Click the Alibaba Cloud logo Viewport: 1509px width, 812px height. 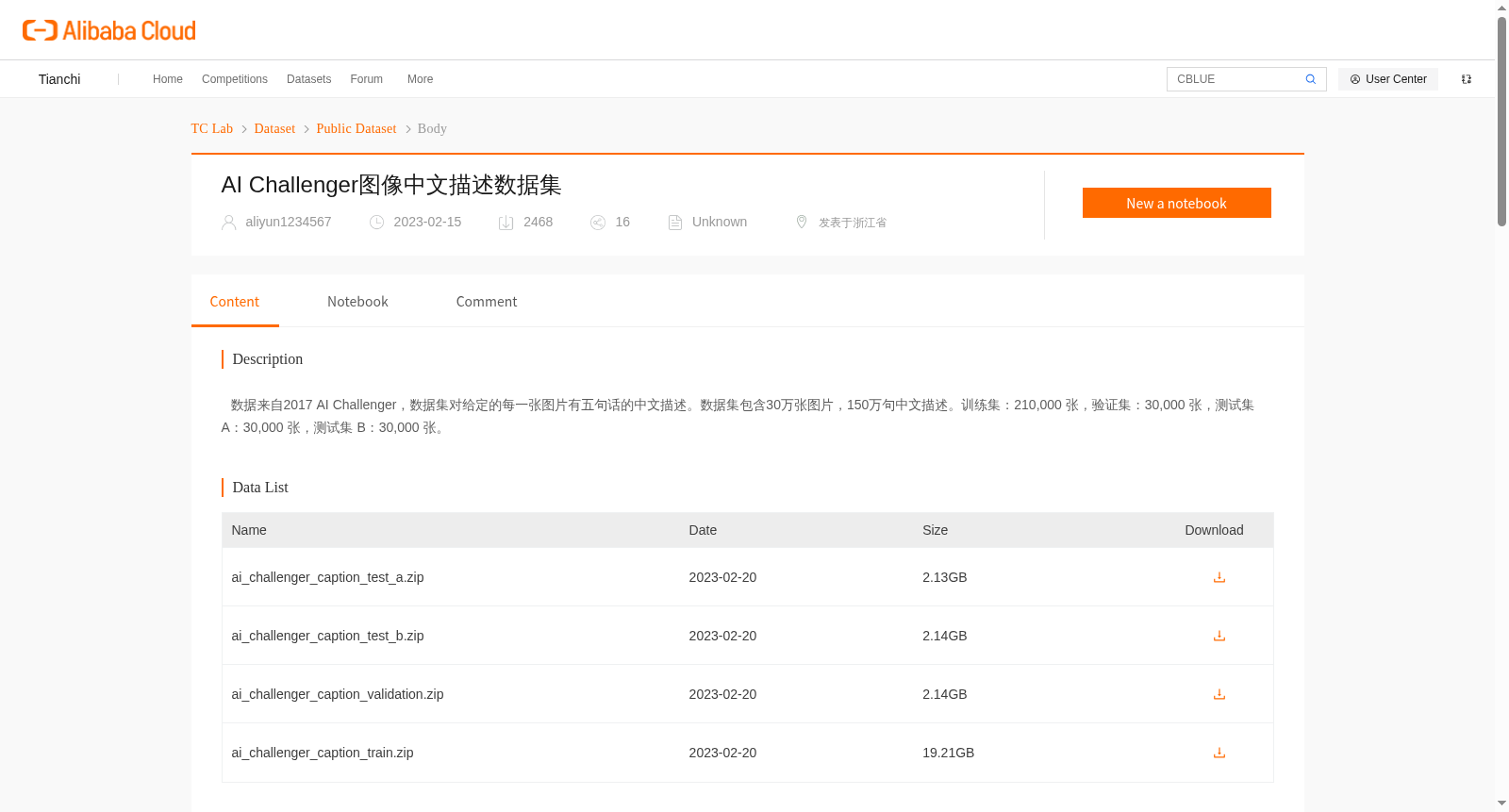(109, 30)
